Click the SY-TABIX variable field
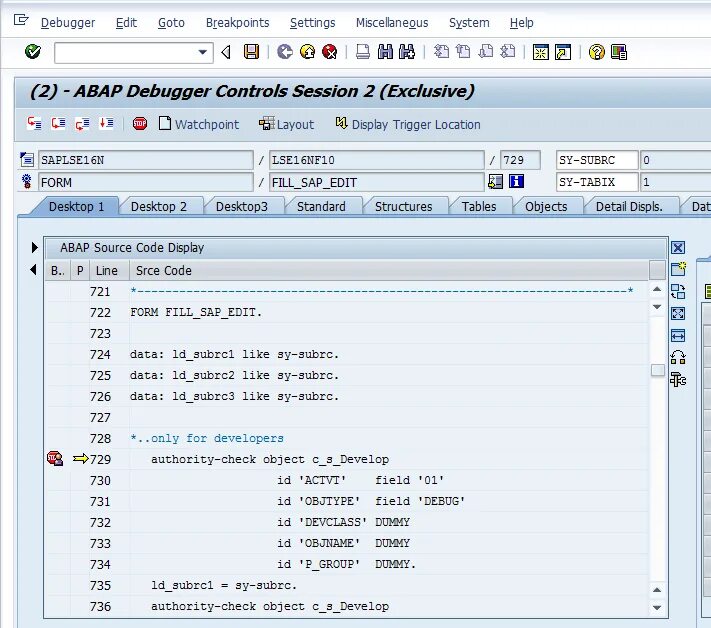This screenshot has height=628, width=711. coord(597,182)
